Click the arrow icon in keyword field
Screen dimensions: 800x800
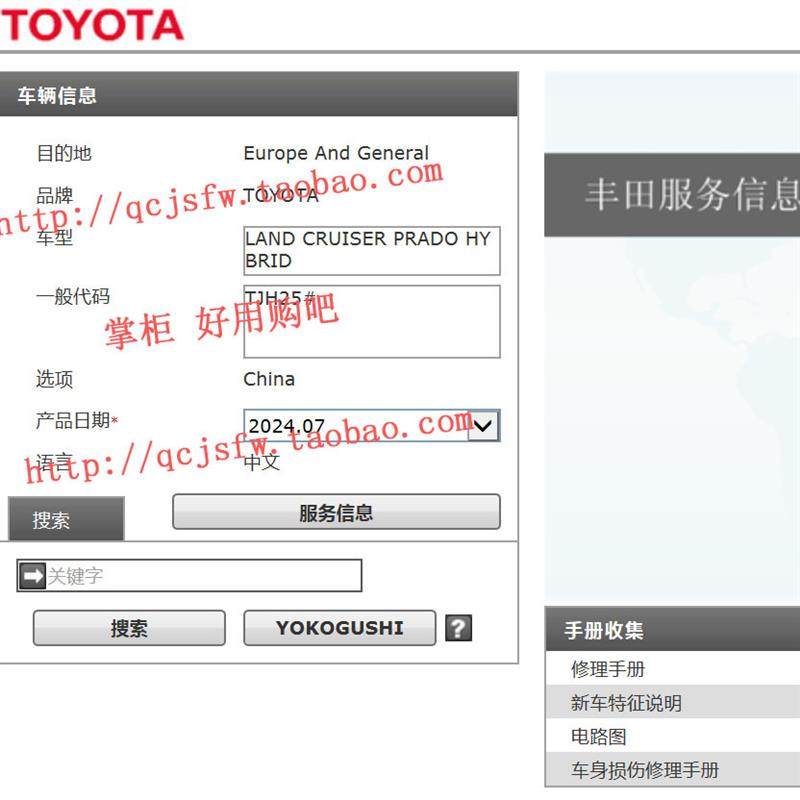point(33,576)
